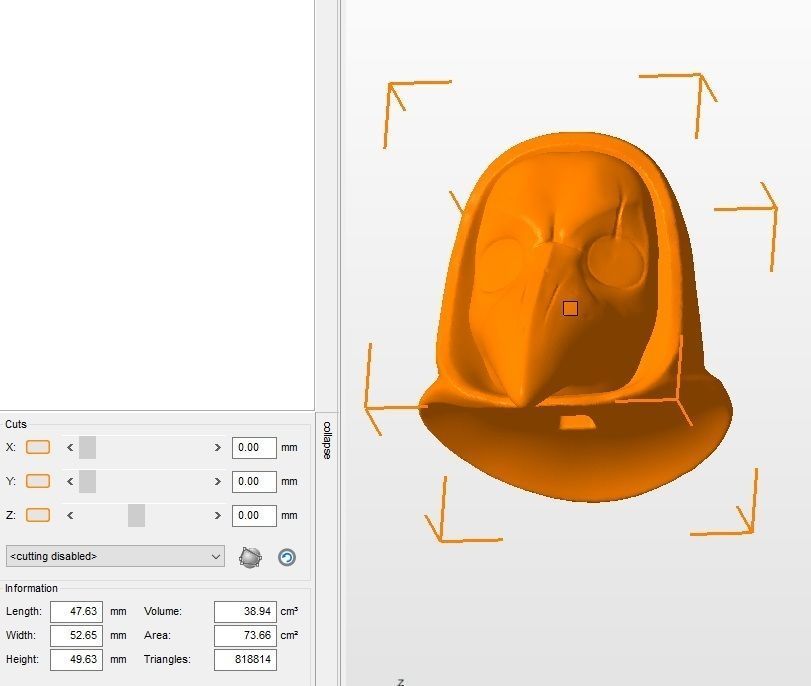Viewport: 811px width, 686px height.
Task: Click the Y slider left arrow
Action: coord(70,482)
